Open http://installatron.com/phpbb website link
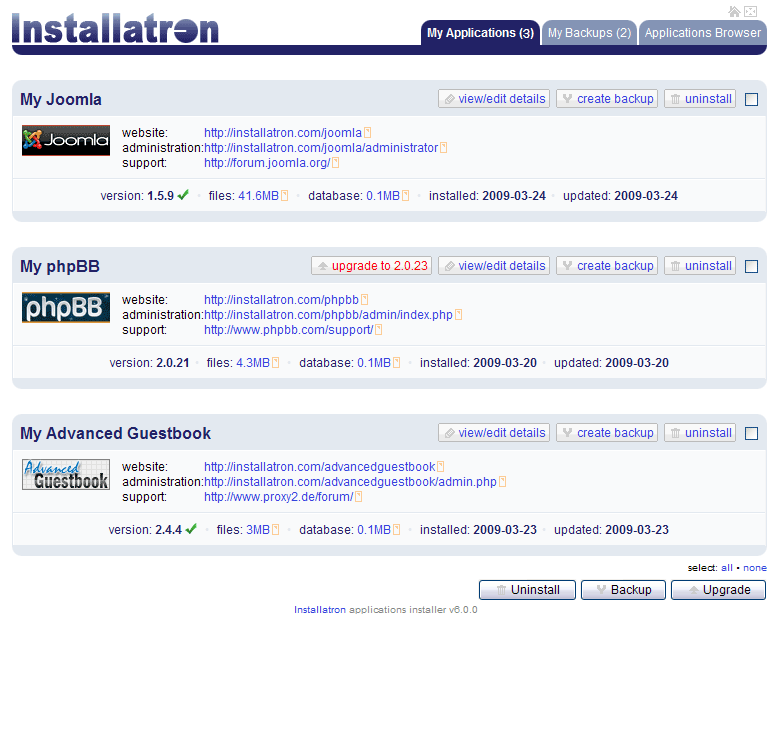Image resolution: width=780 pixels, height=736 pixels. click(x=281, y=300)
